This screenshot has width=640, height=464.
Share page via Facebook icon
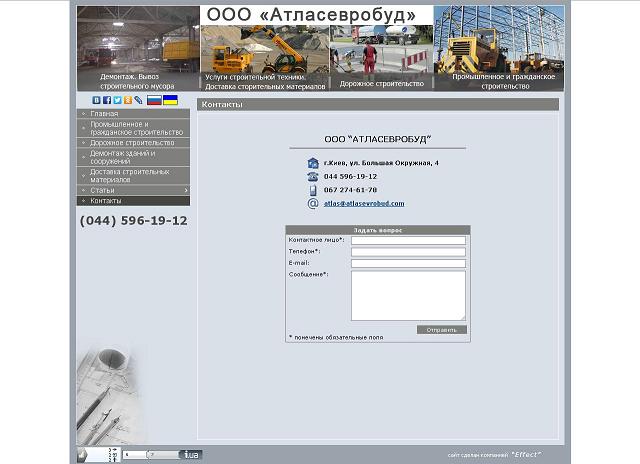click(107, 100)
